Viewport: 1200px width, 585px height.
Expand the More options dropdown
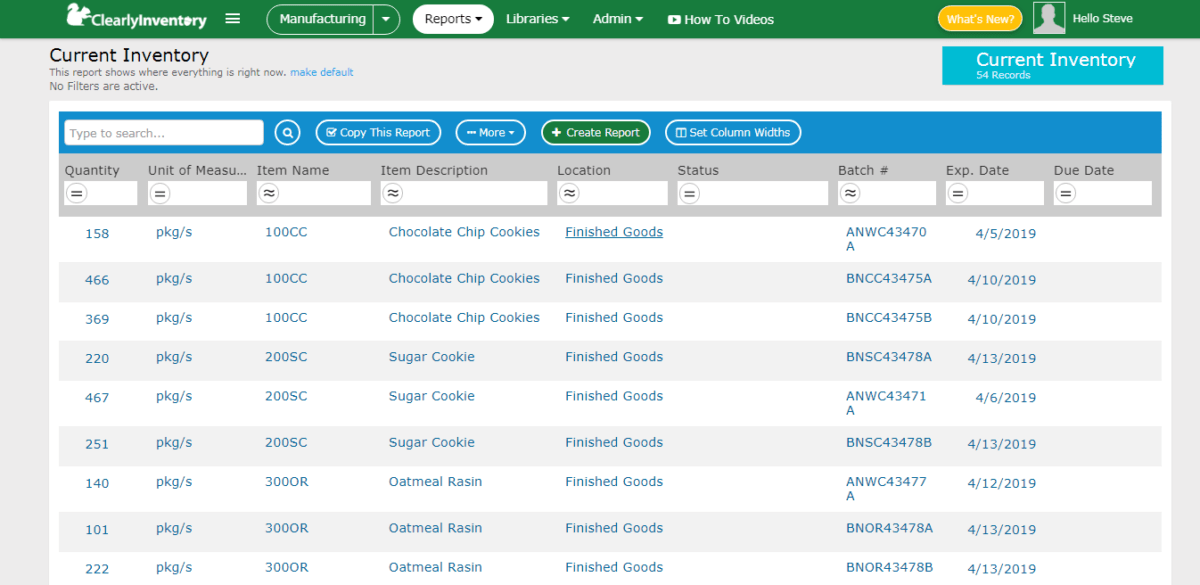click(x=490, y=133)
